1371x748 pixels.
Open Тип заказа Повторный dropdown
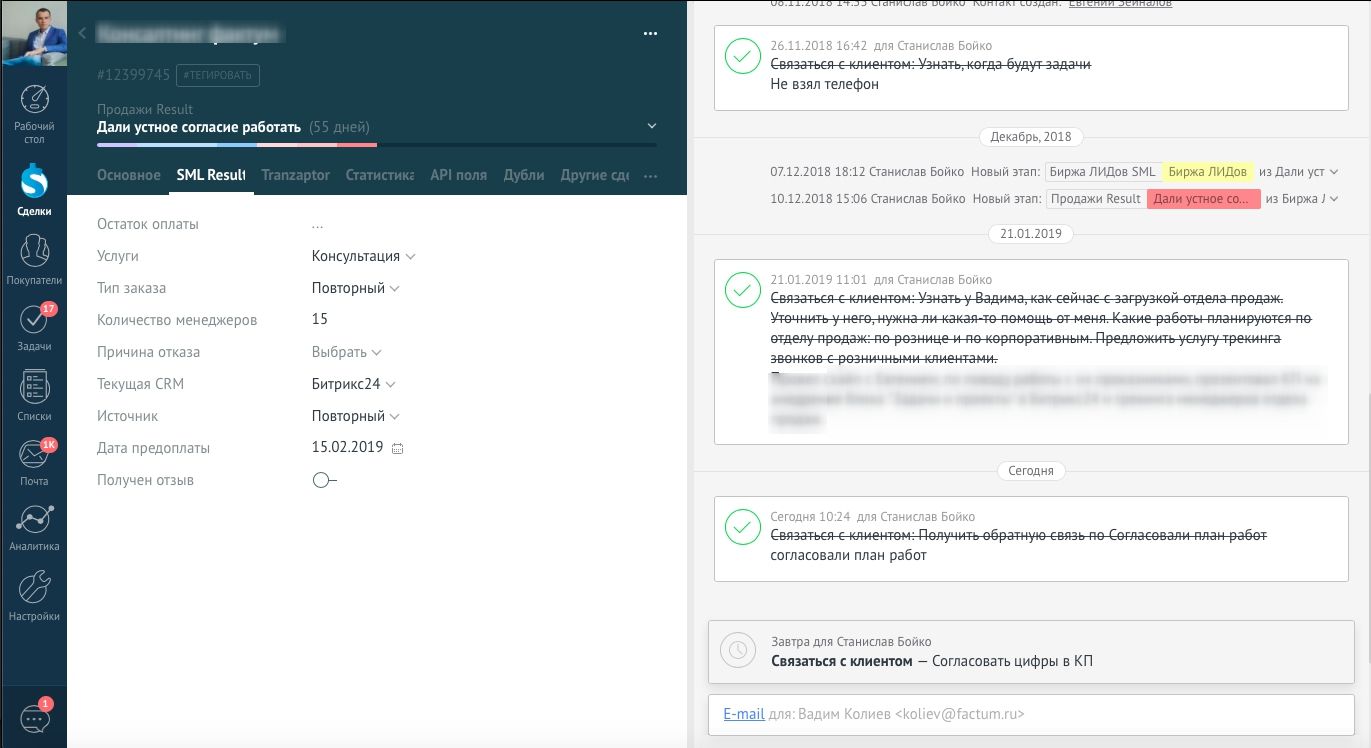[356, 288]
